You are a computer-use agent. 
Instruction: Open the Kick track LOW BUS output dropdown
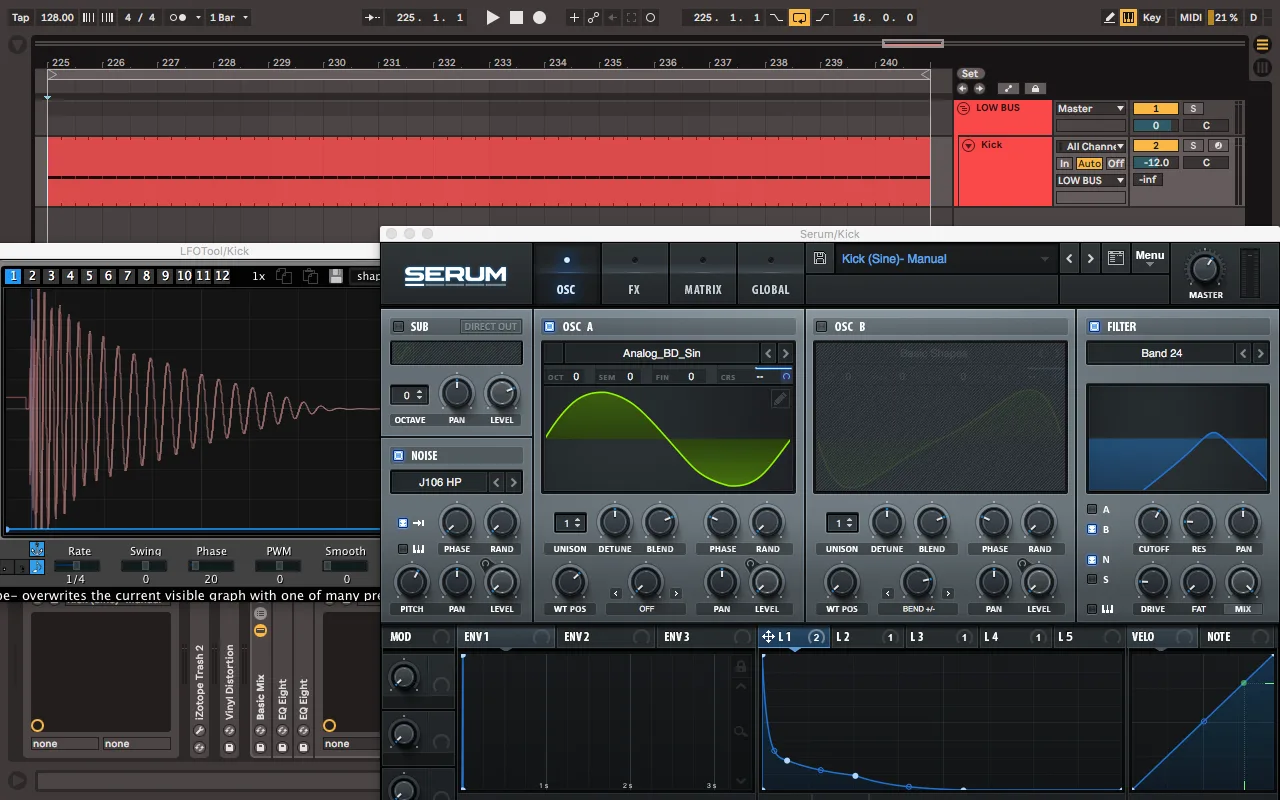pyautogui.click(x=1091, y=180)
